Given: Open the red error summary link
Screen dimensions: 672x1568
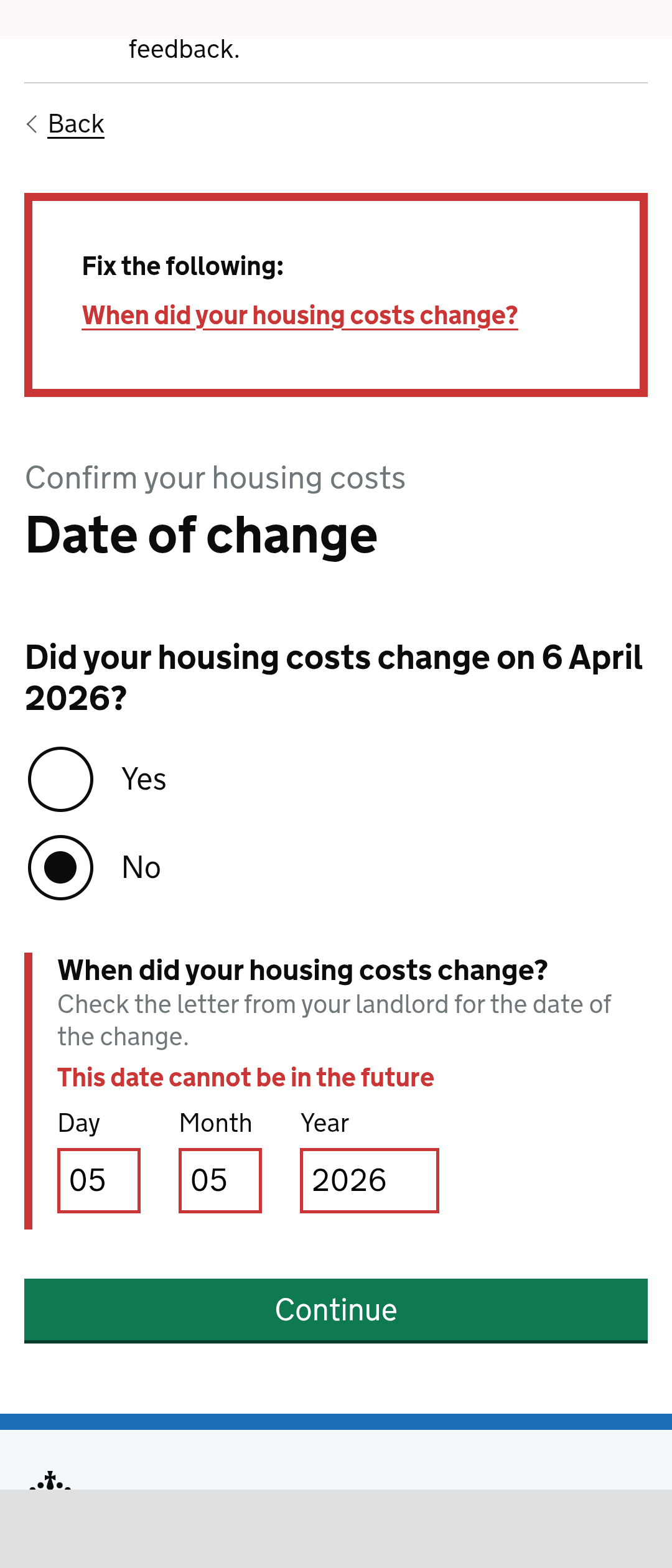Looking at the screenshot, I should click(299, 315).
